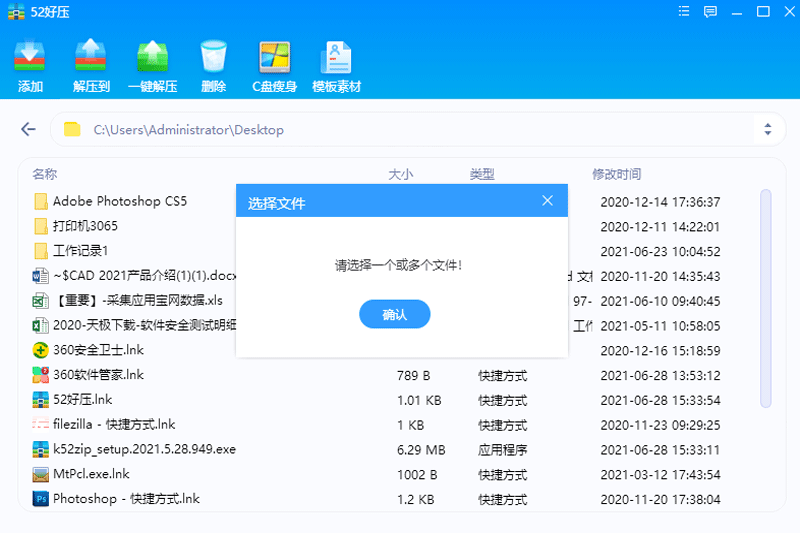Go back using the left arrow

(29, 129)
